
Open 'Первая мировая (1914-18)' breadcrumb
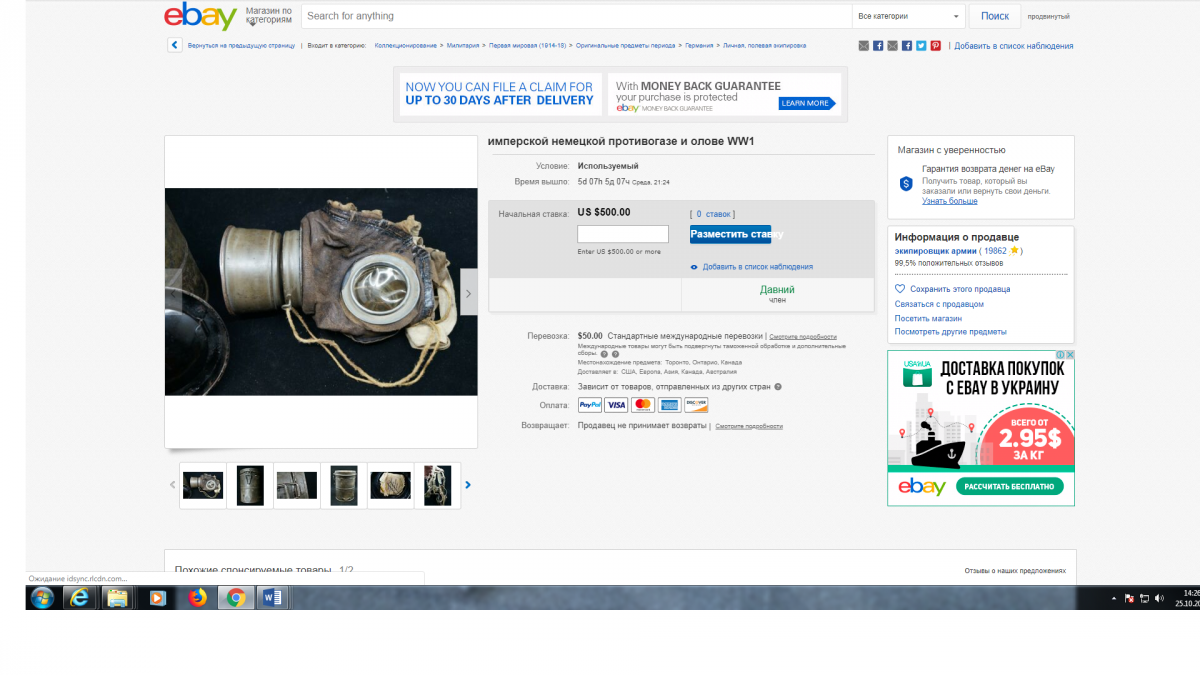tap(528, 45)
